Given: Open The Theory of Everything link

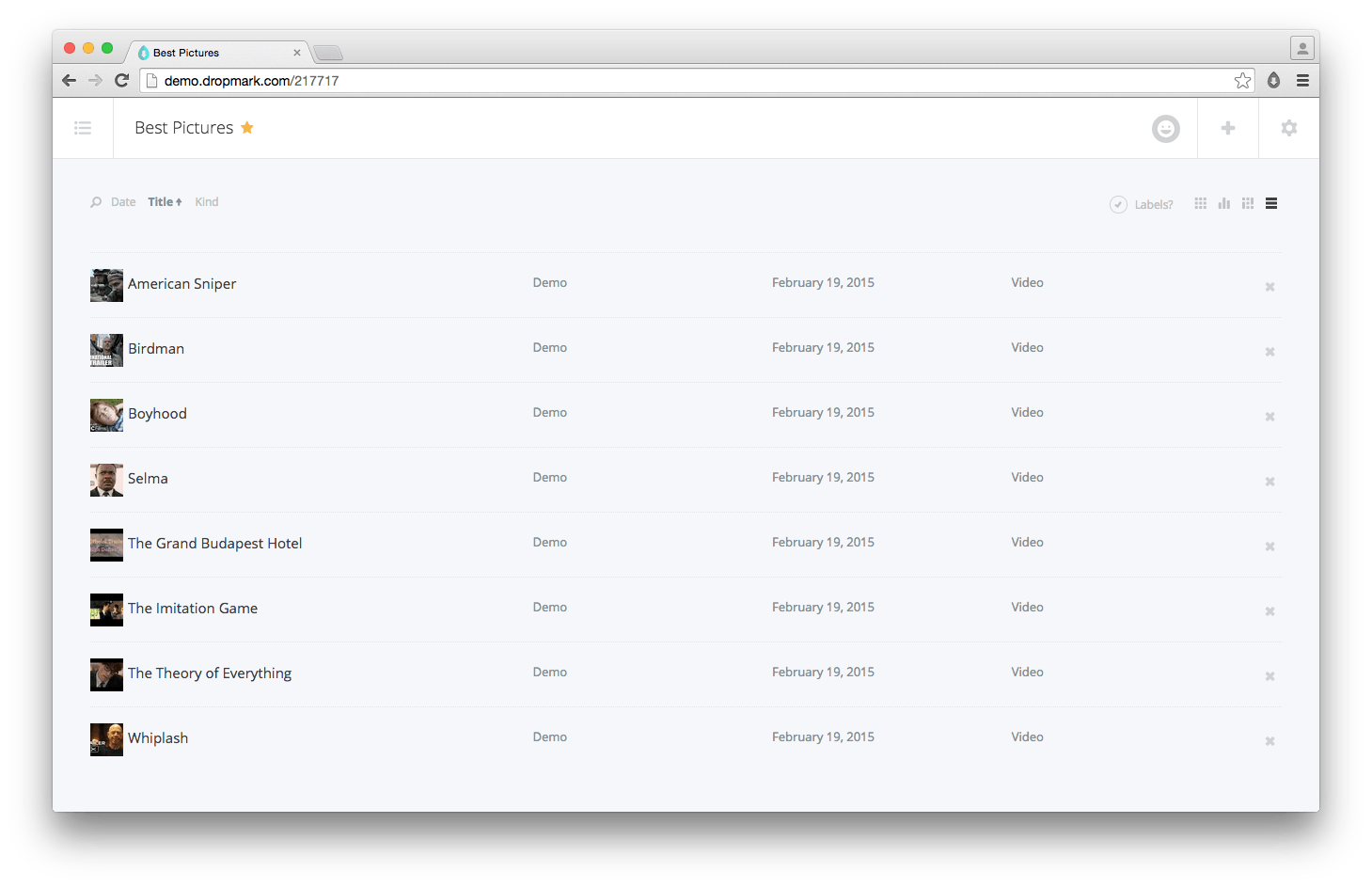Looking at the screenshot, I should point(210,673).
